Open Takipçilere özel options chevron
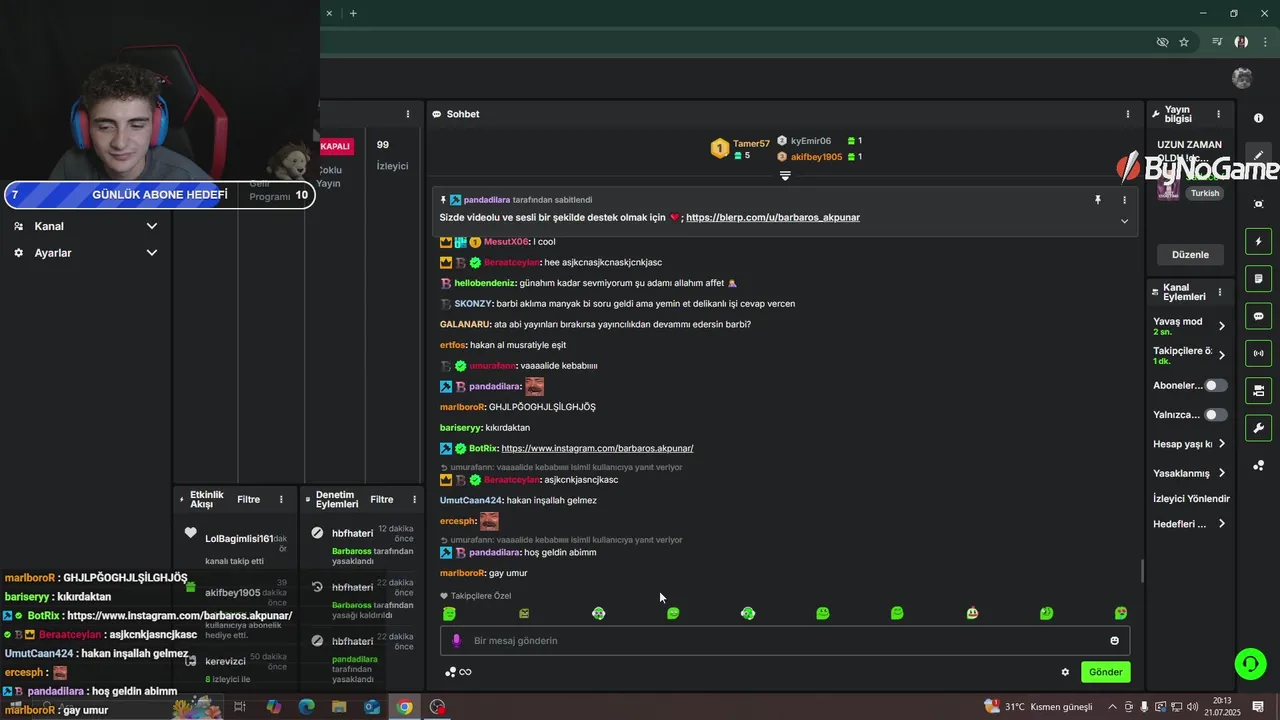The height and width of the screenshot is (720, 1280). coord(1221,355)
